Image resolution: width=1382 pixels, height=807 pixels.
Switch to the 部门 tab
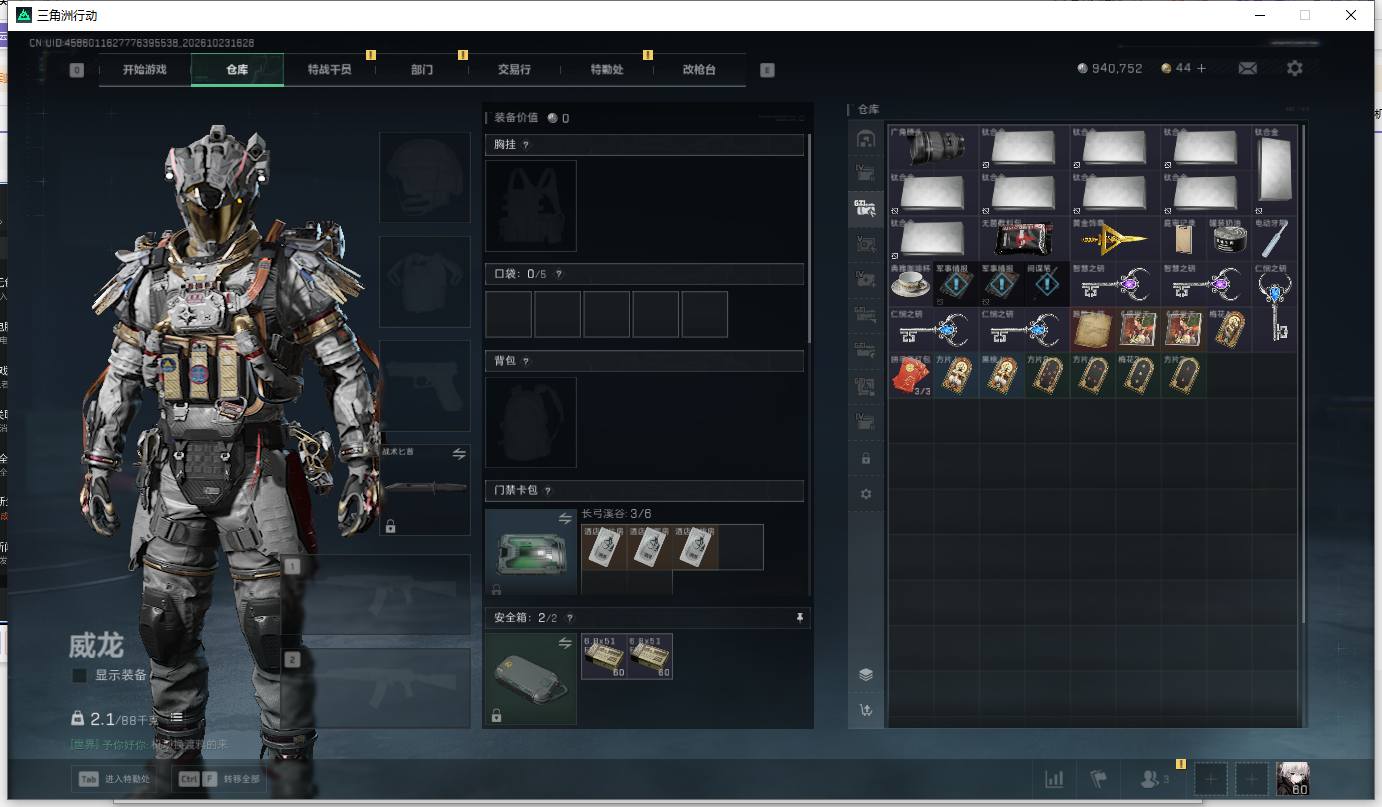[x=422, y=70]
